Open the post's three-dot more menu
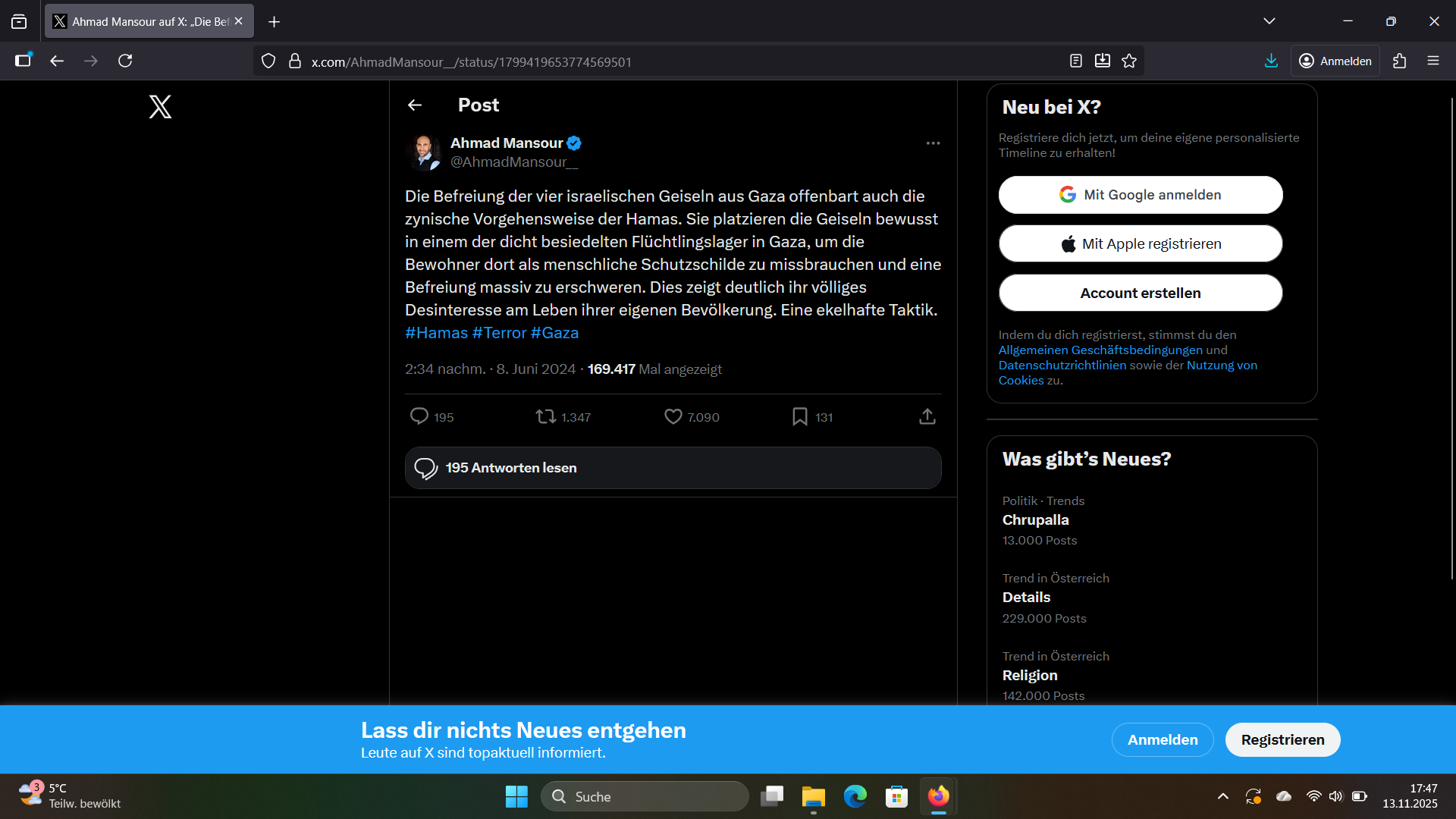 [x=933, y=143]
